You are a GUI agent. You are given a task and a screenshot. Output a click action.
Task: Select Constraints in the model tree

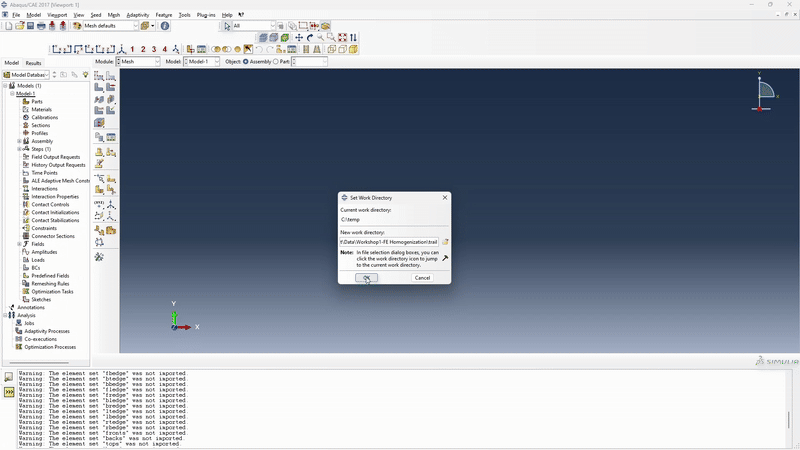44,228
